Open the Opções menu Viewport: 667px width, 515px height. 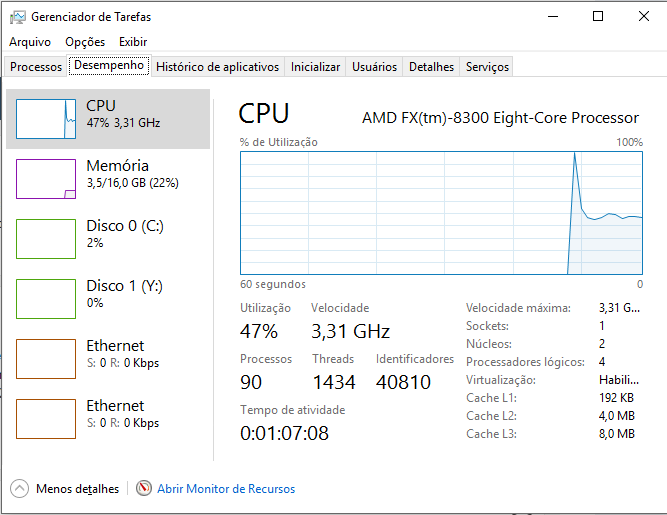[x=85, y=42]
